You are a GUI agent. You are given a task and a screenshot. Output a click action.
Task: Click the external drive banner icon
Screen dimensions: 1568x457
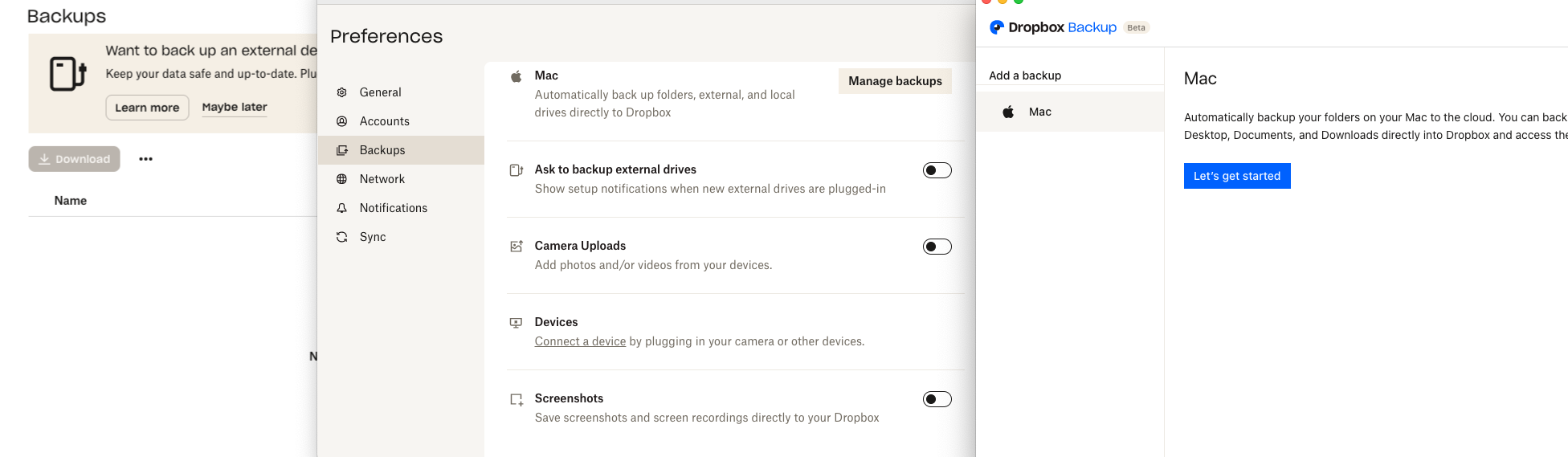click(67, 74)
